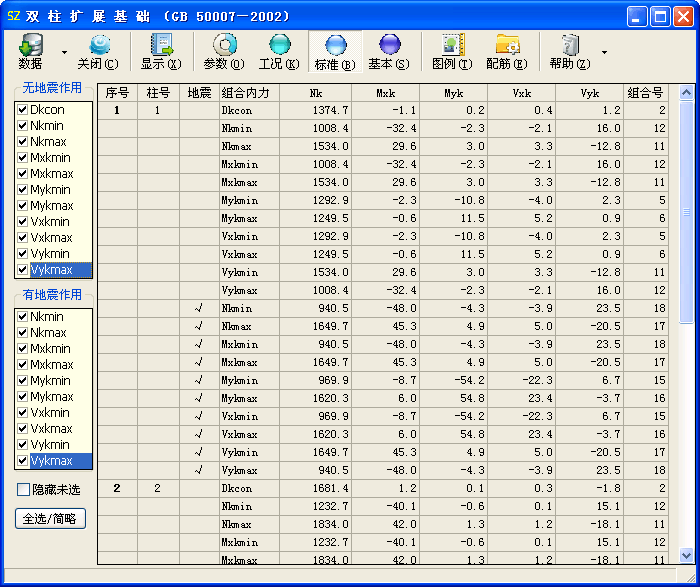Open the 配筋 reinforcement tool

[x=507, y=45]
